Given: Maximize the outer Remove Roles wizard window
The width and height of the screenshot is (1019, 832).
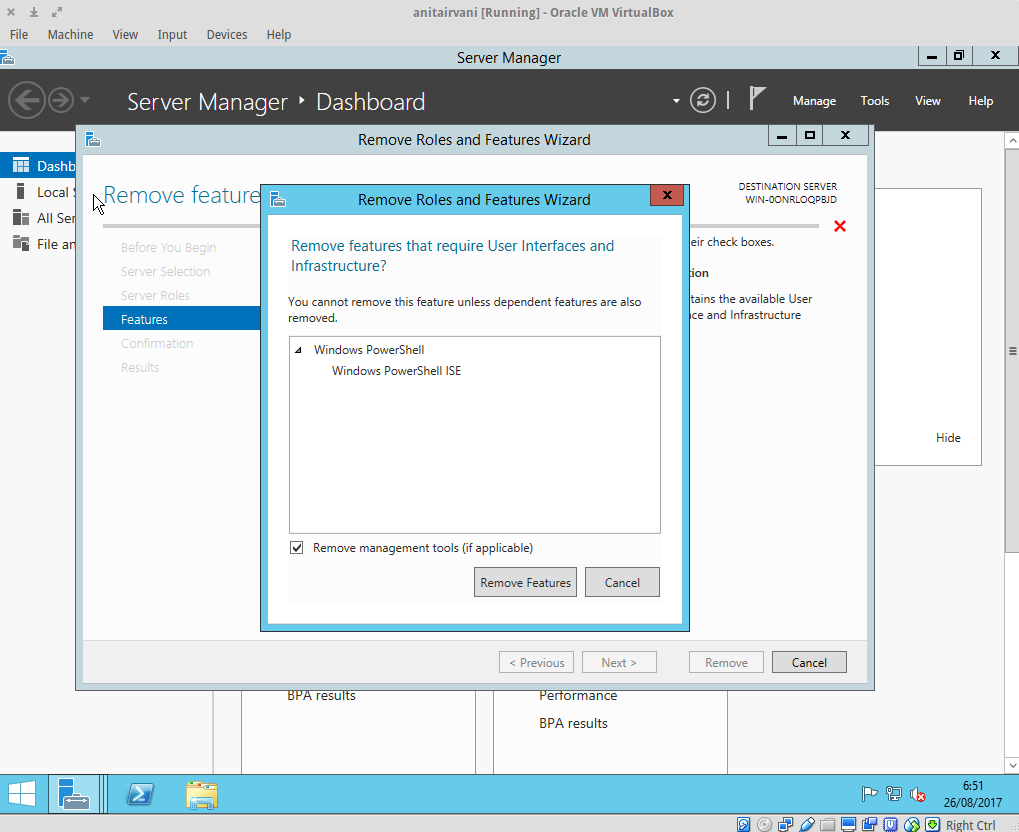Looking at the screenshot, I should [810, 135].
